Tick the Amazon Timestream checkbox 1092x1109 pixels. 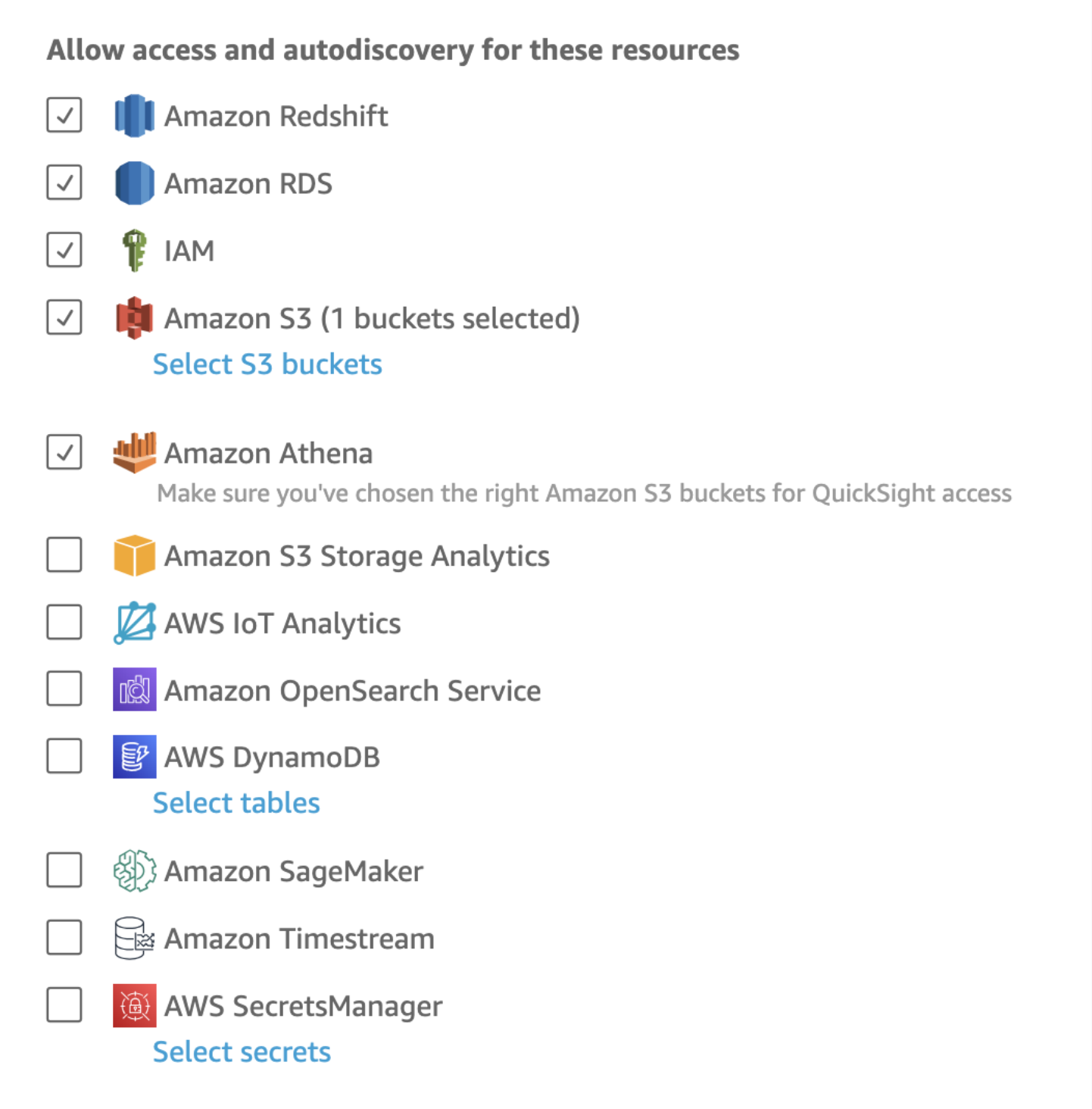coord(64,938)
